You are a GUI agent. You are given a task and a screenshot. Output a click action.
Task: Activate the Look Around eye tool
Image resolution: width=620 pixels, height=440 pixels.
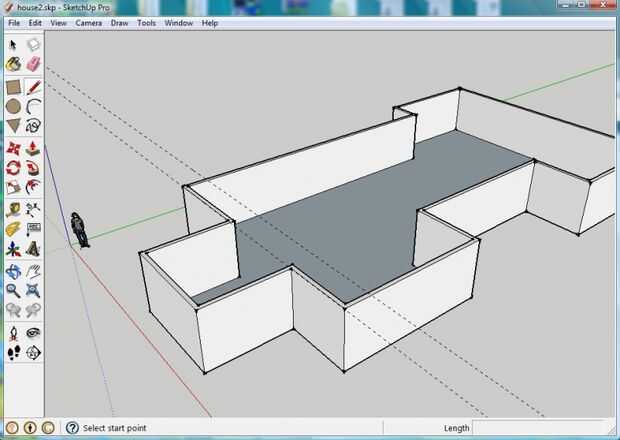pyautogui.click(x=33, y=333)
